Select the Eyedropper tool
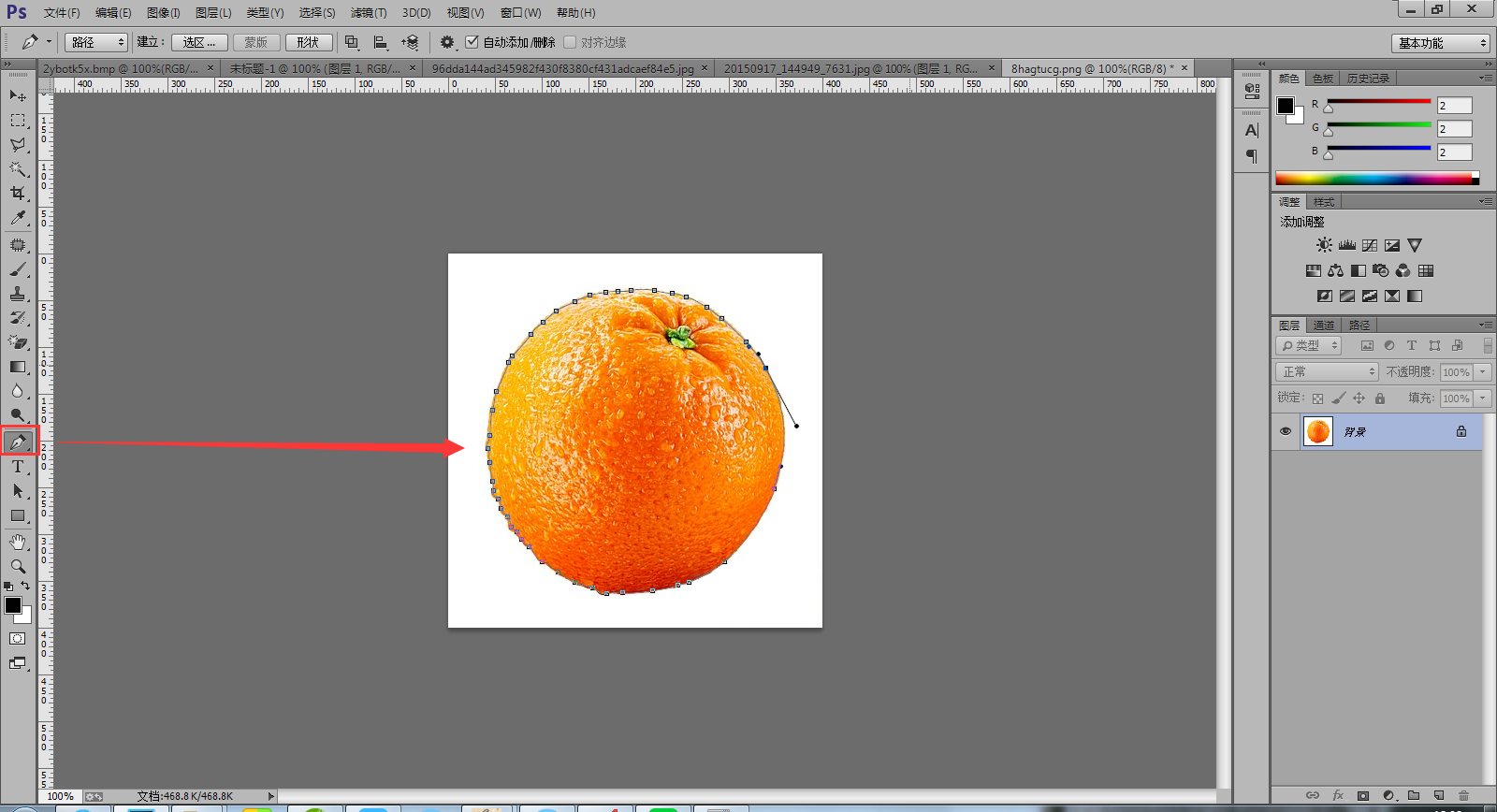 (18, 218)
